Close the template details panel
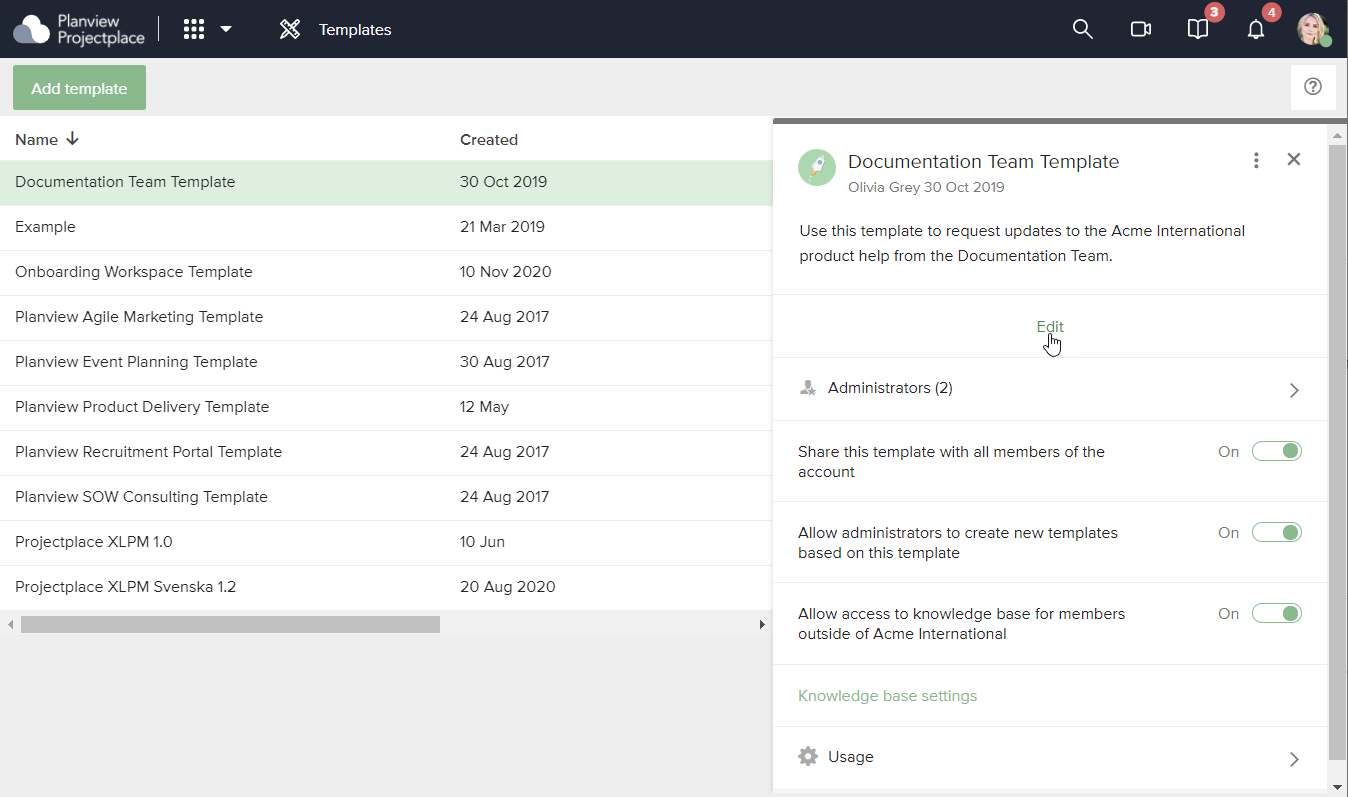The width and height of the screenshot is (1348, 797). (1294, 159)
